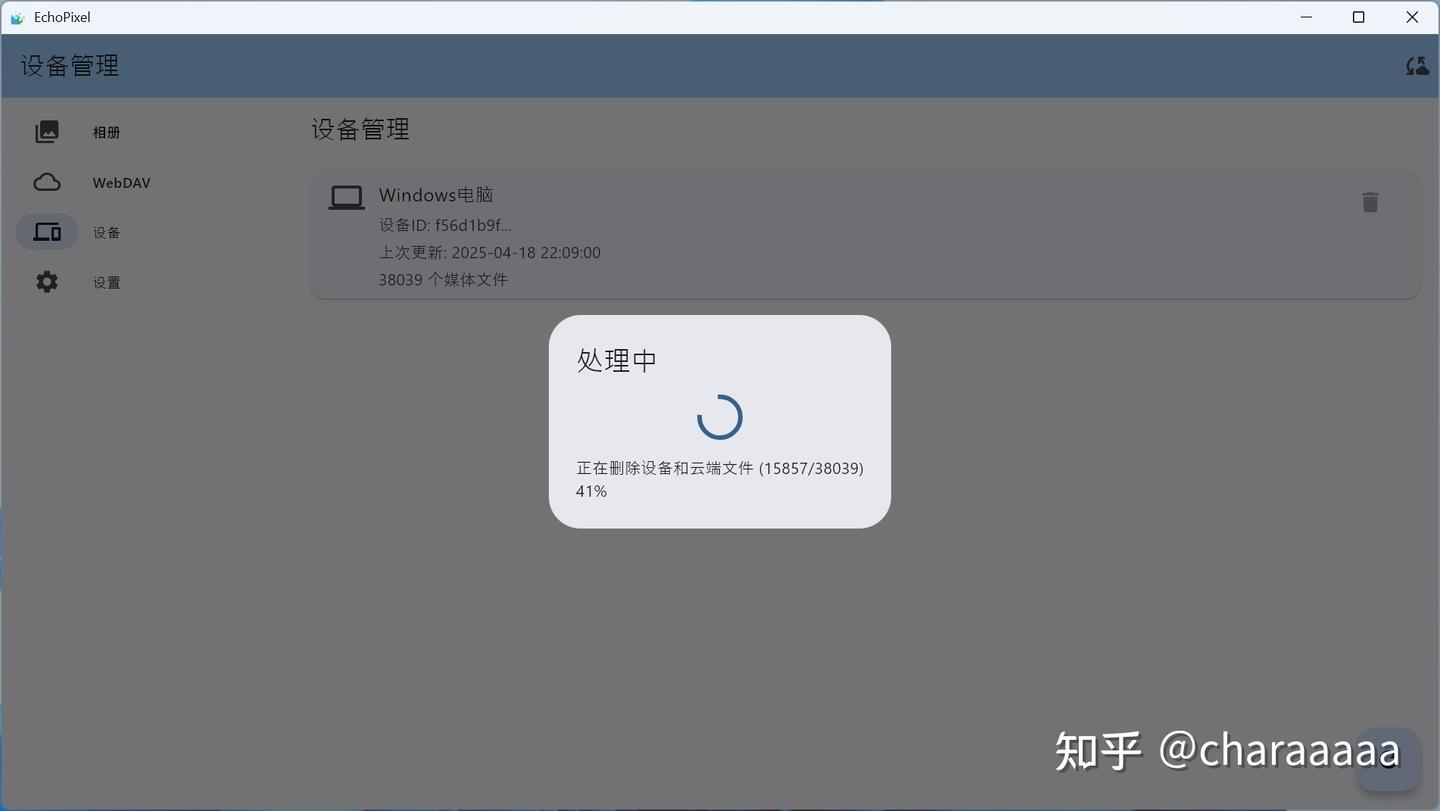
Task: Click the 设备管理 page heading
Action: 360,129
